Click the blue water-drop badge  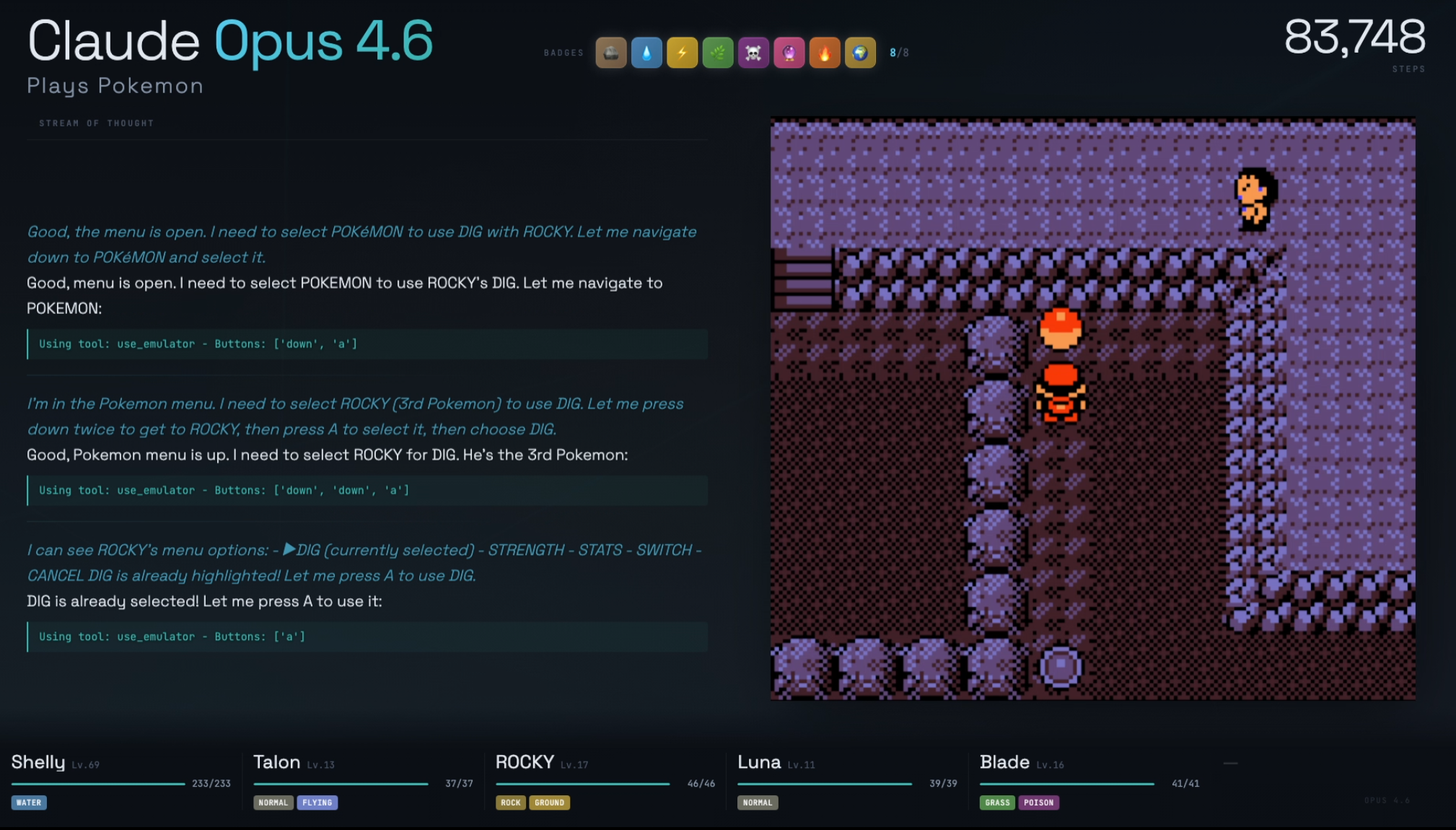(646, 53)
